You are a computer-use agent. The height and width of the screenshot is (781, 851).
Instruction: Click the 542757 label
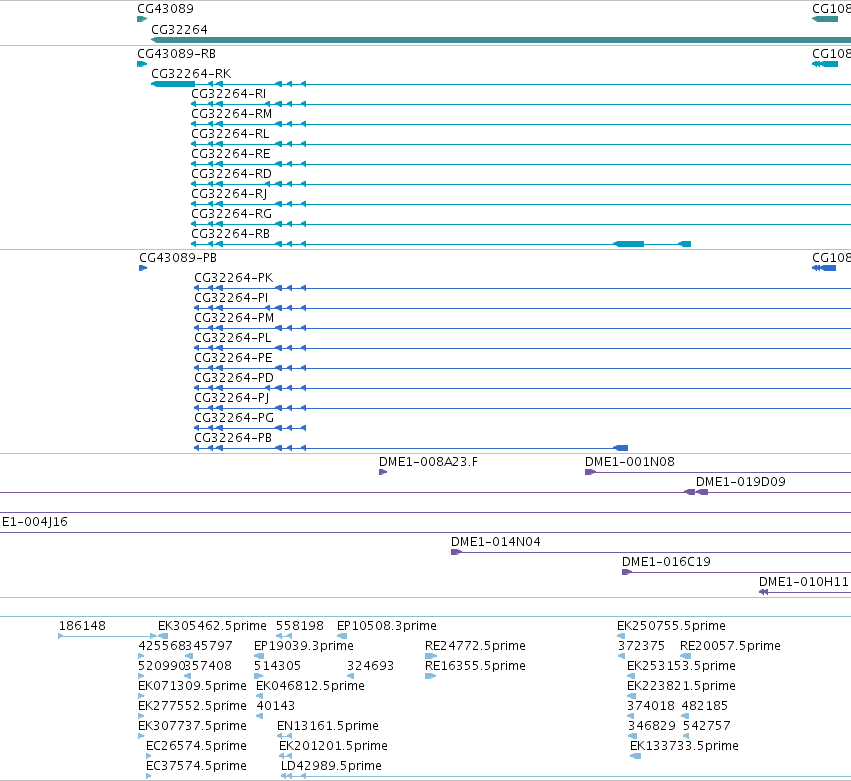coord(707,726)
